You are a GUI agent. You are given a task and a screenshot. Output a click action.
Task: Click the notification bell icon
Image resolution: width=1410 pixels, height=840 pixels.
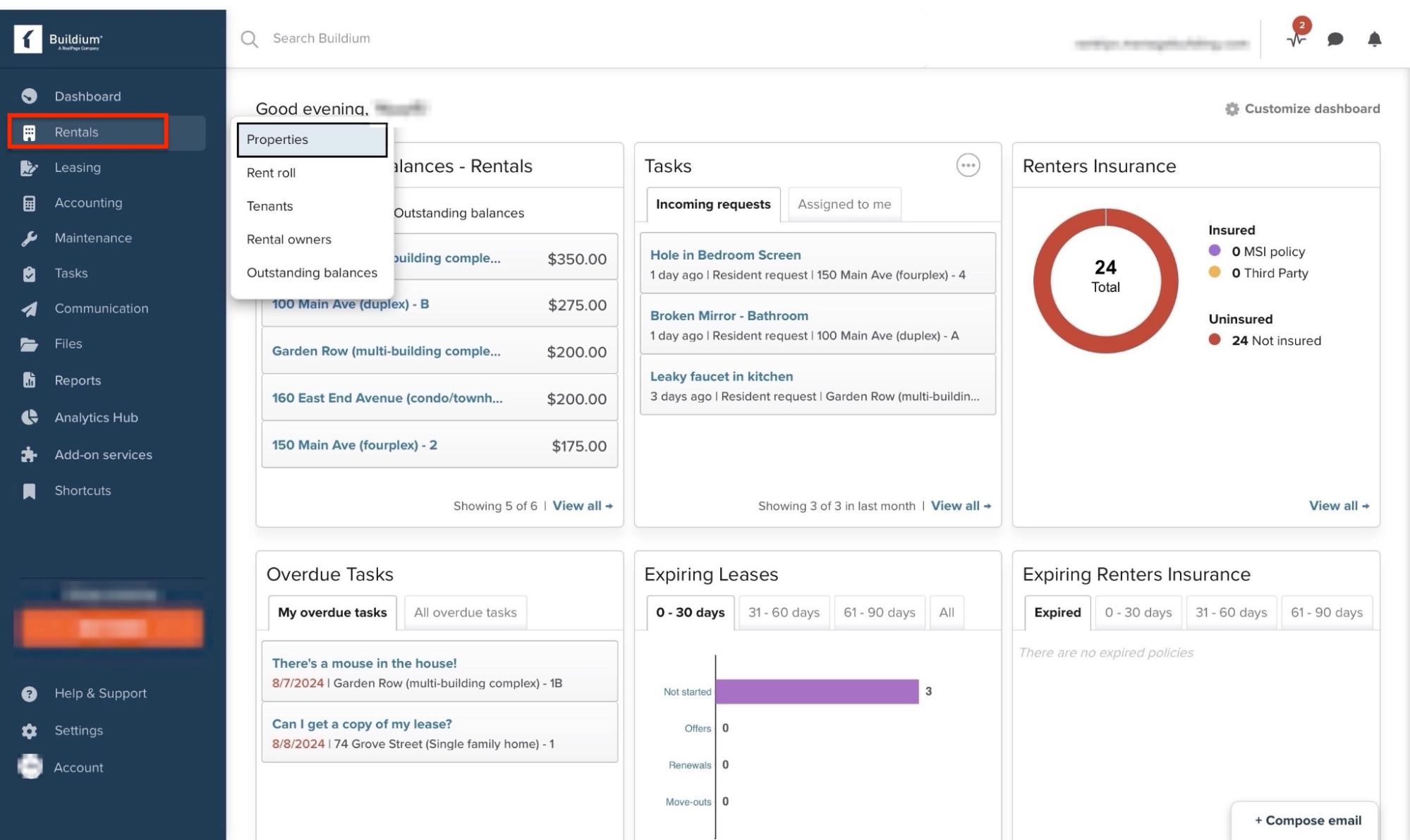(1374, 39)
